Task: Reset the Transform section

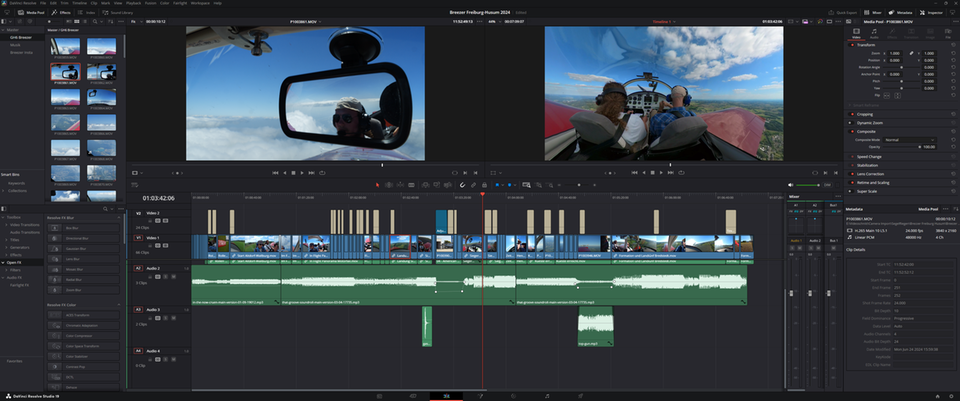Action: tap(953, 45)
